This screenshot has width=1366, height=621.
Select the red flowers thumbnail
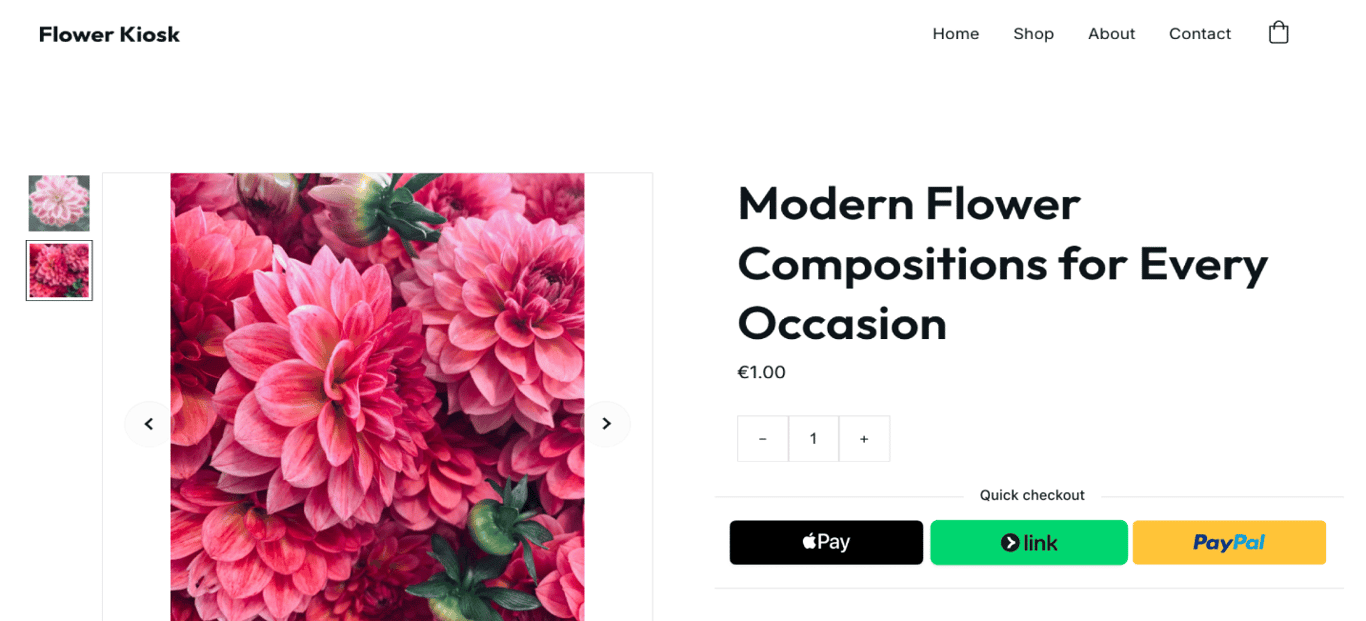pos(58,270)
